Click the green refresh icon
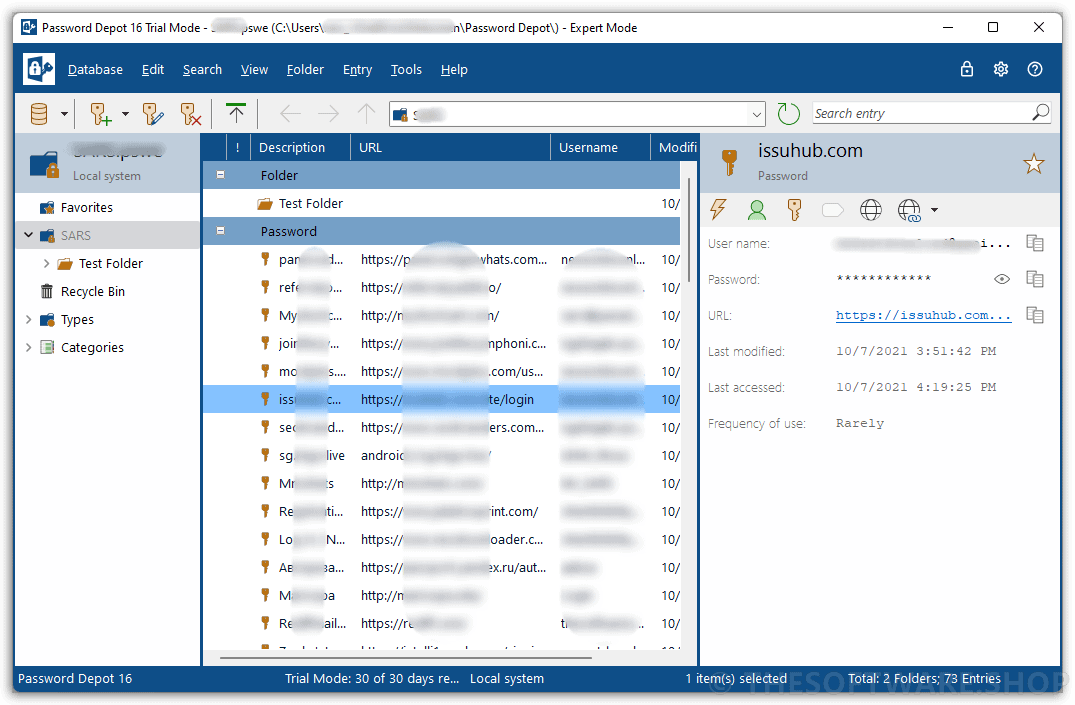The height and width of the screenshot is (705, 1075). [x=788, y=114]
